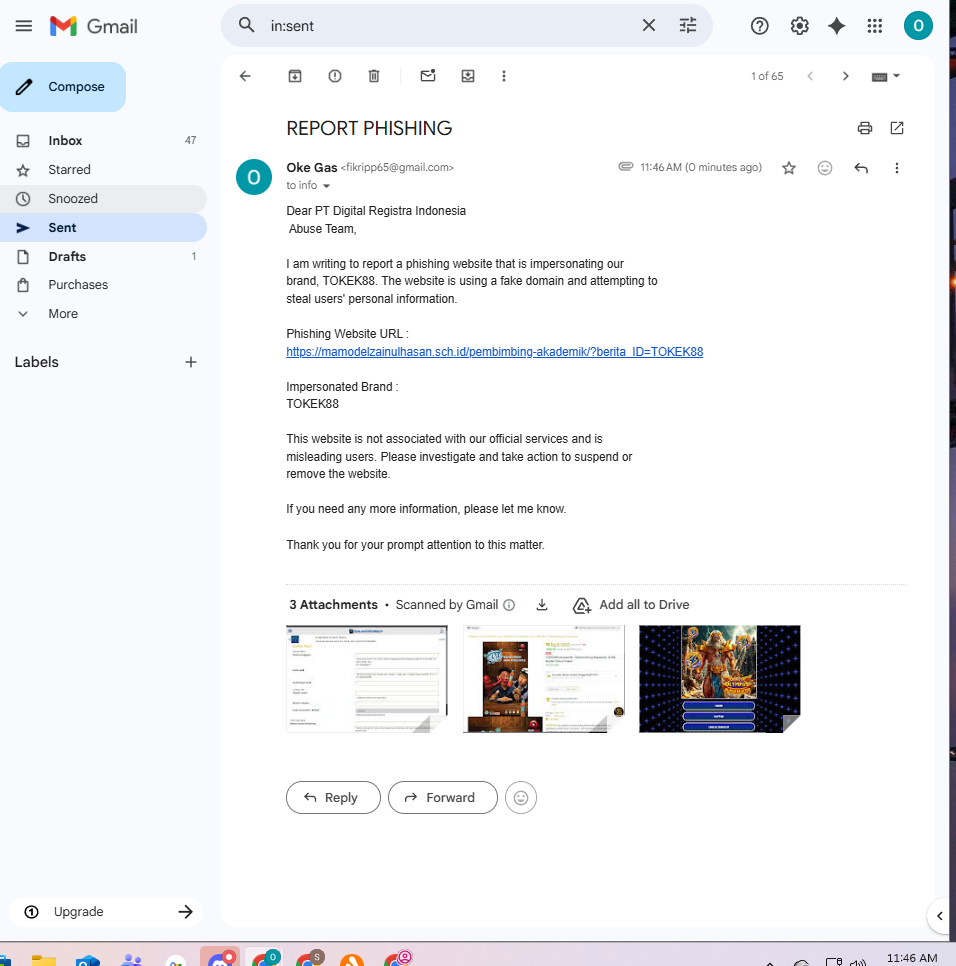Delete this email with trash icon

coord(374,76)
